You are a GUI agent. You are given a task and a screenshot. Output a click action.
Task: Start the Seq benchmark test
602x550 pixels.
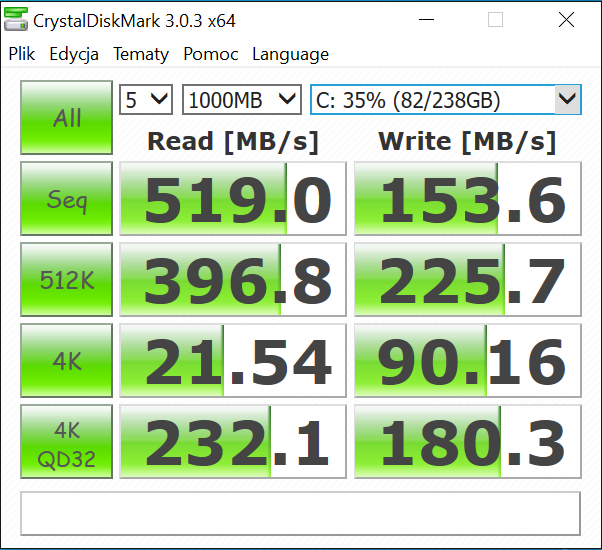tap(66, 198)
